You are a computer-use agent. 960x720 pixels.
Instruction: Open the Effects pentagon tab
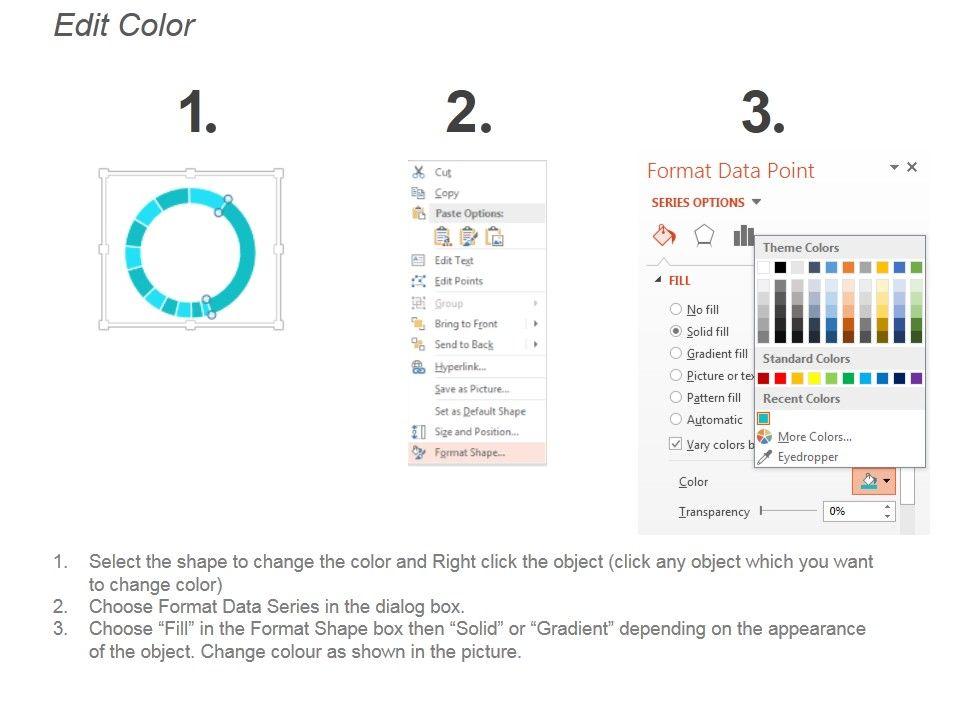[705, 235]
